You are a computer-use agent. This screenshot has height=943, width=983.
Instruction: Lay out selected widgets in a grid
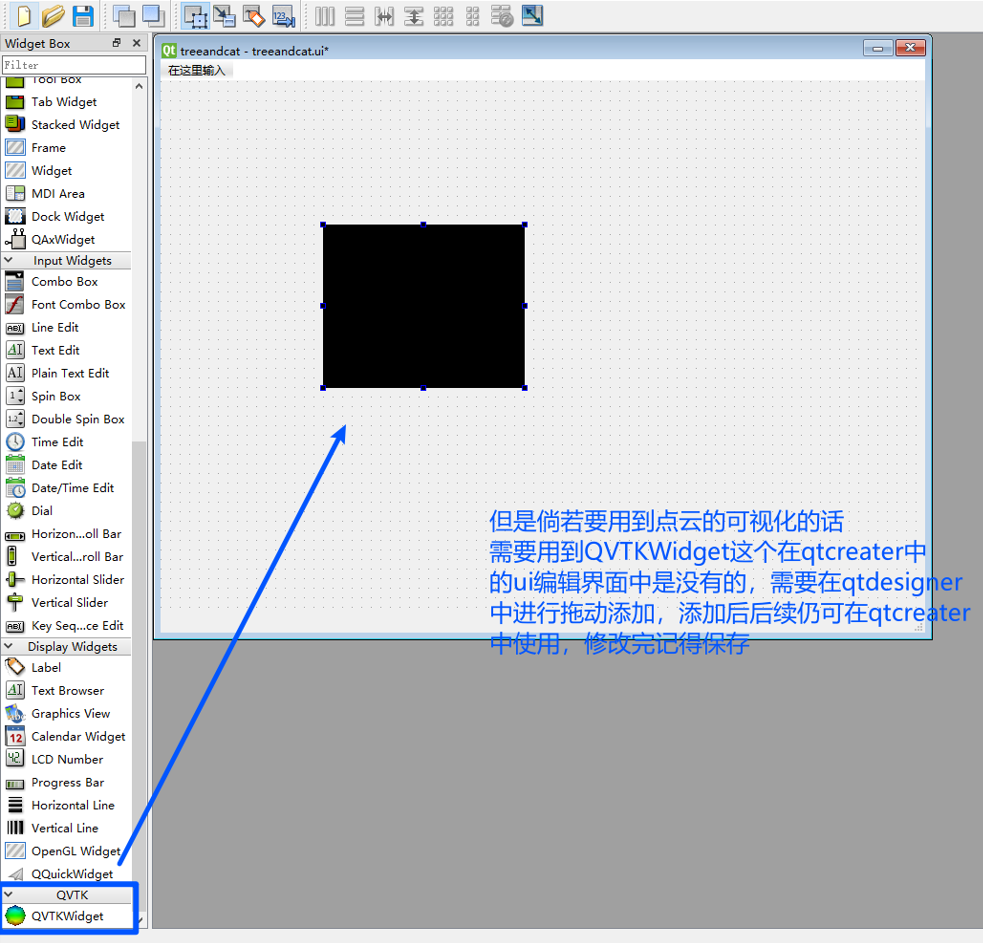tap(443, 16)
